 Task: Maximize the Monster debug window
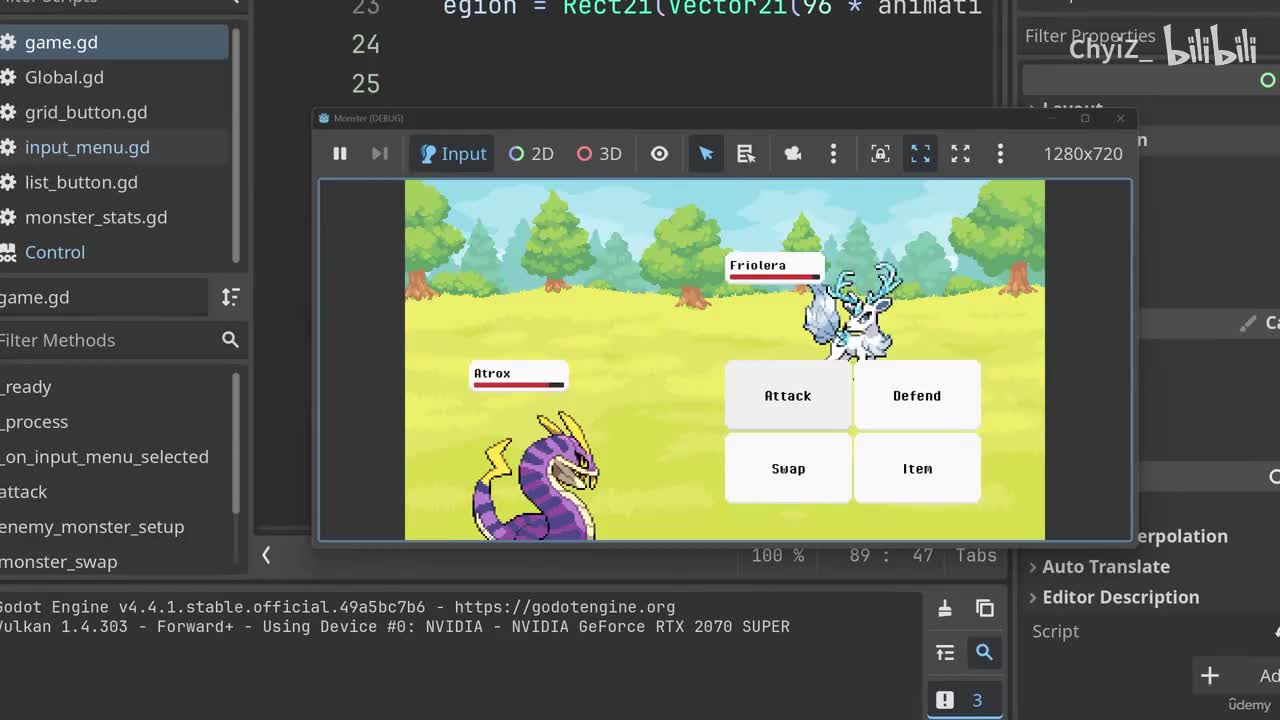point(1085,118)
